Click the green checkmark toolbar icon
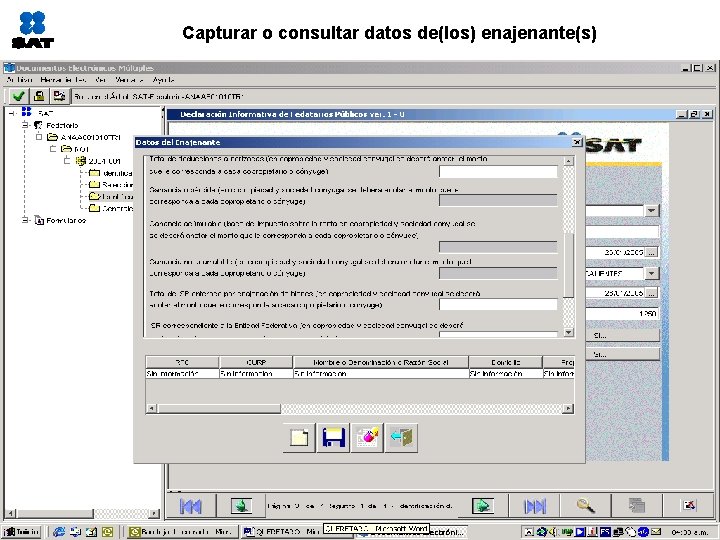 tap(18, 96)
